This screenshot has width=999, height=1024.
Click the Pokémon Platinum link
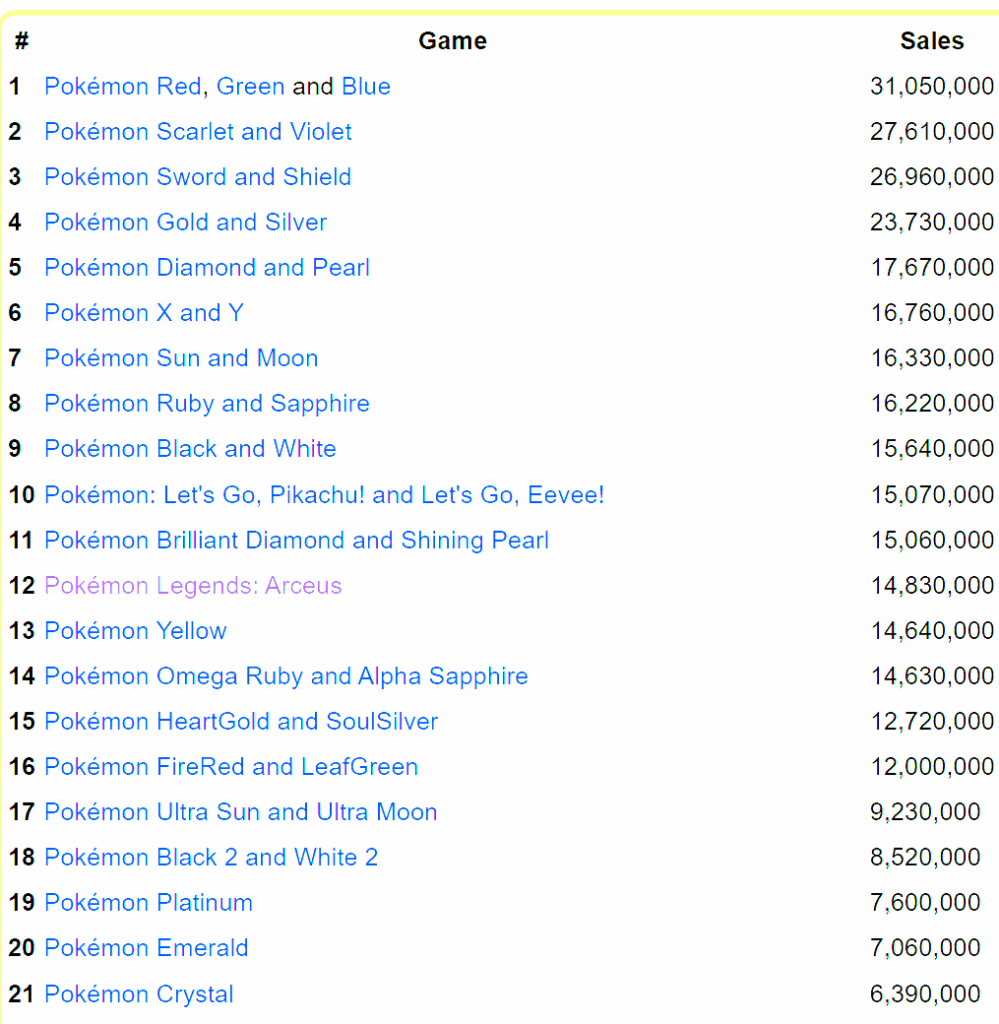tap(147, 902)
